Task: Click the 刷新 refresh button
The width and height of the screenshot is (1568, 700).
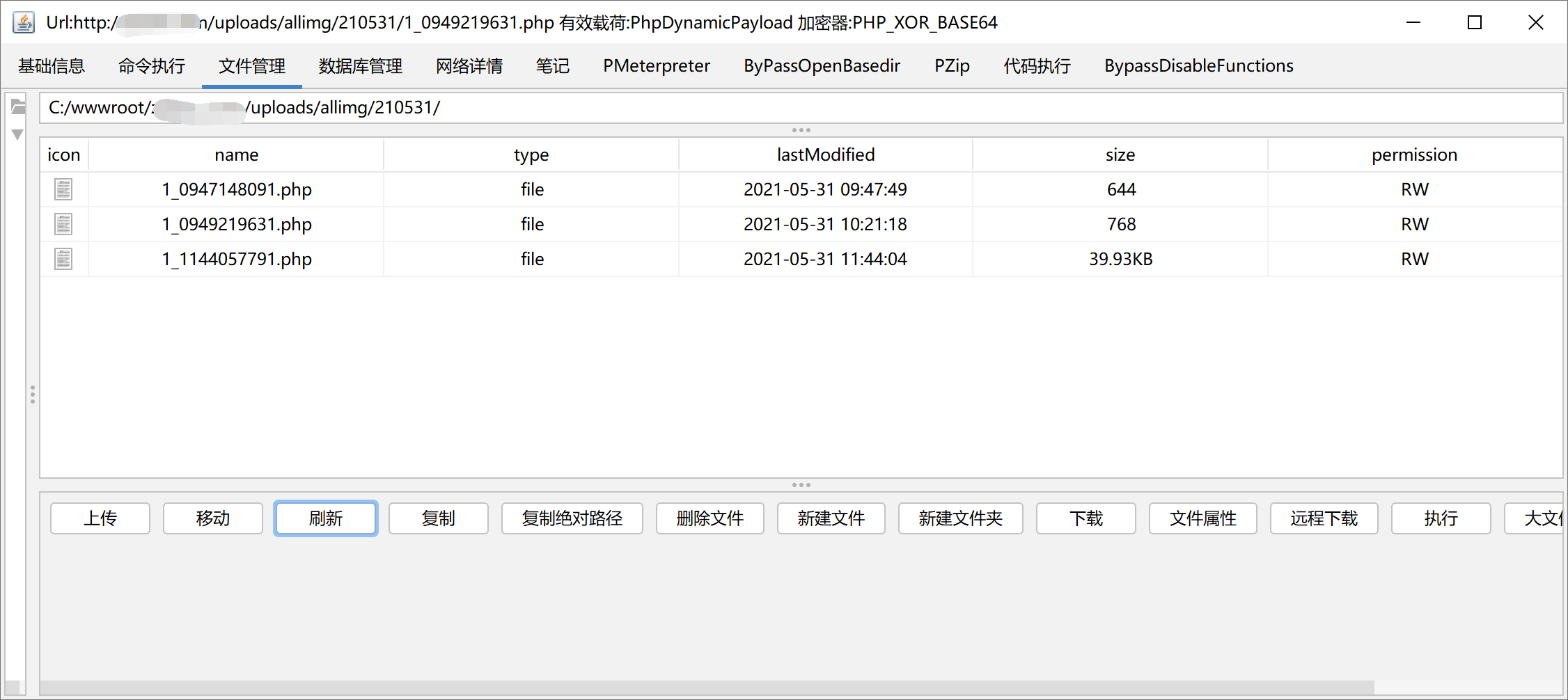Action: (x=326, y=518)
